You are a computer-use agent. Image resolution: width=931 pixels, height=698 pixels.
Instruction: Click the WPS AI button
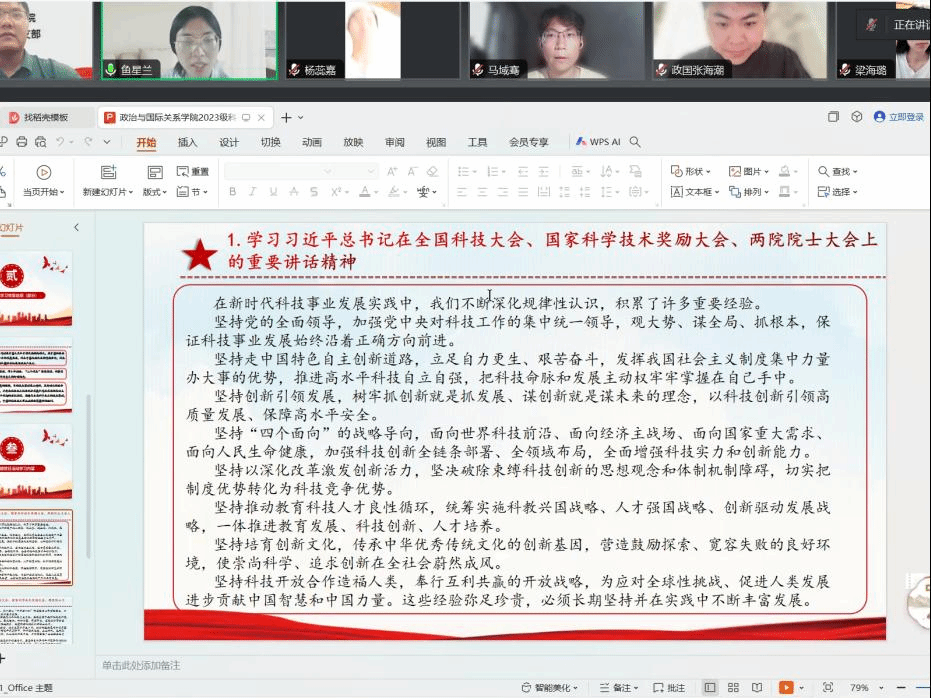click(598, 142)
